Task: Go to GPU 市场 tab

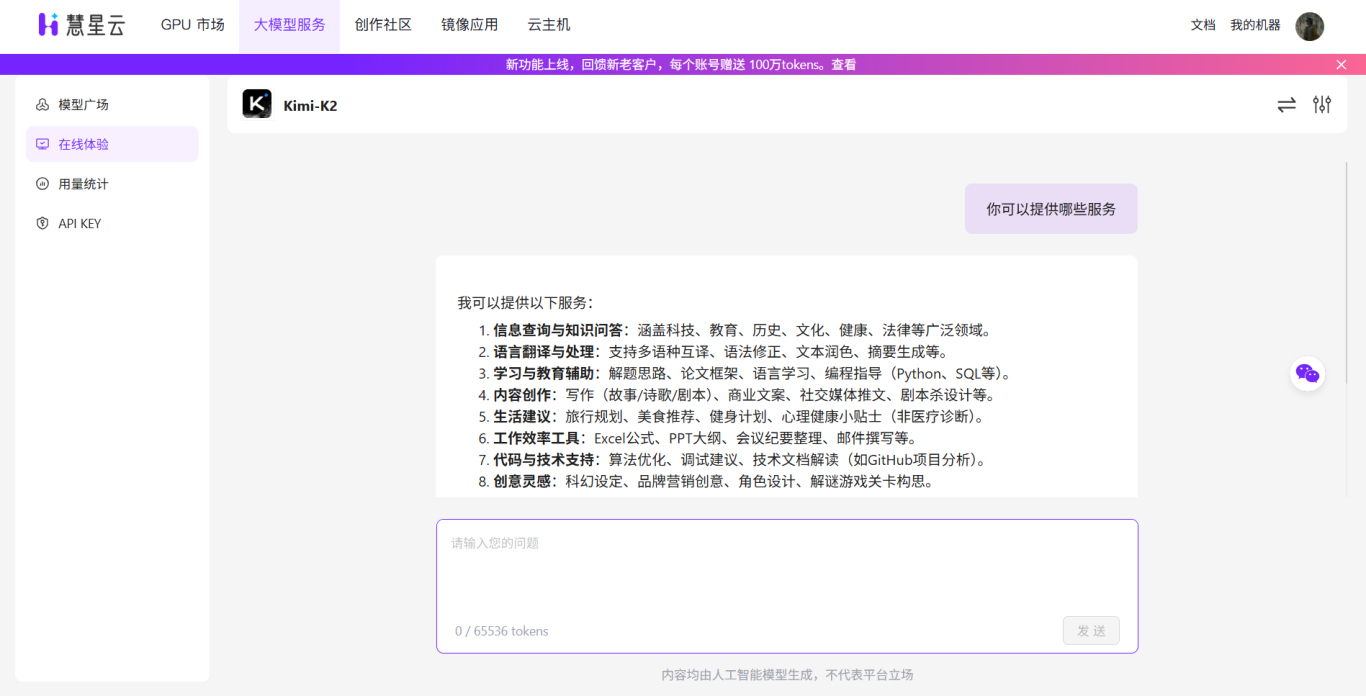Action: [x=193, y=25]
